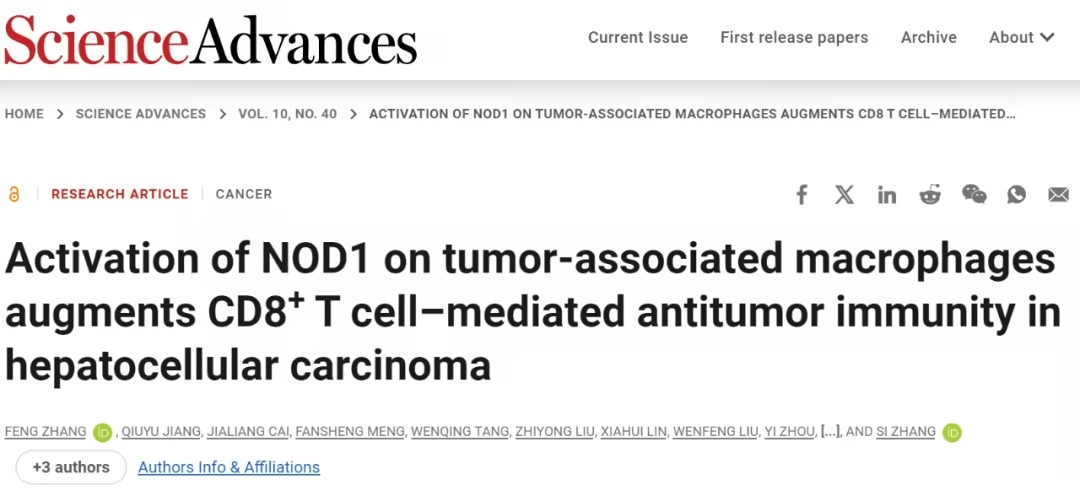Image resolution: width=1080 pixels, height=496 pixels.
Task: Share article on LinkedIn
Action: click(x=886, y=195)
